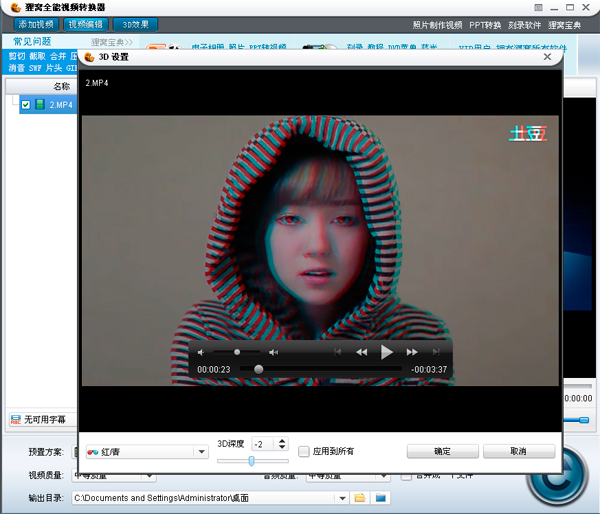600x514 pixels.
Task: Click the subtitle ABC icon
Action: pos(16,419)
